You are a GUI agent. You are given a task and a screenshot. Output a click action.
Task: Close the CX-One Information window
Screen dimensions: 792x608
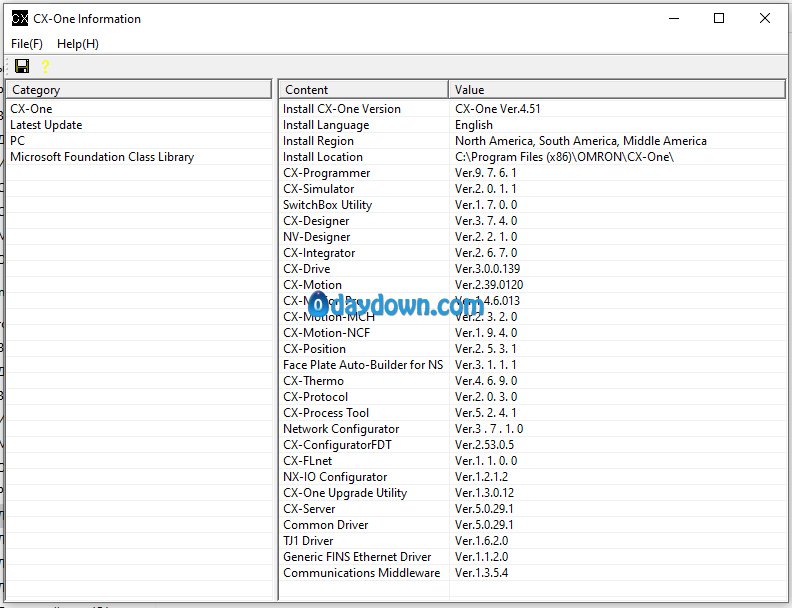pyautogui.click(x=765, y=19)
